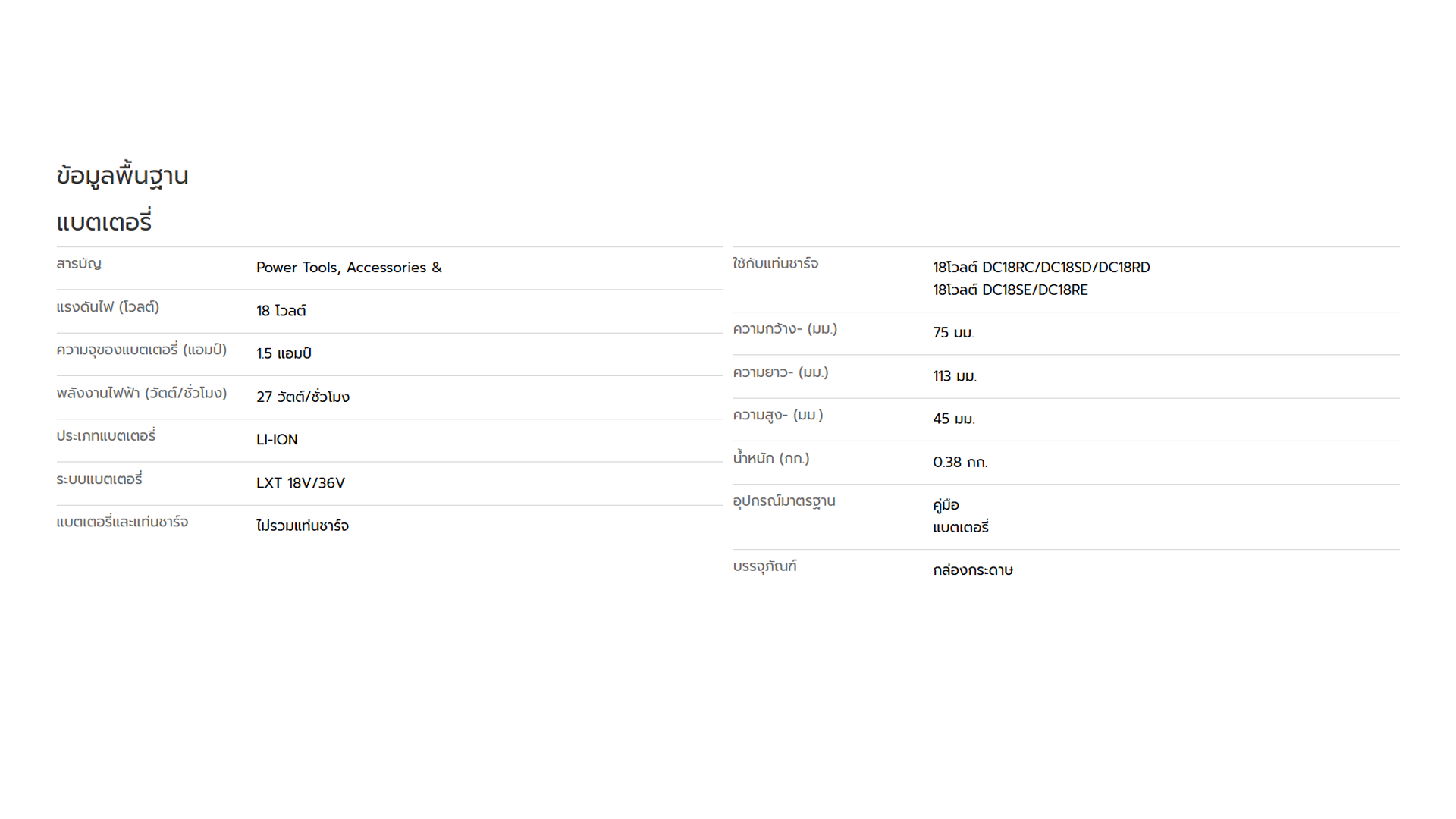Select the LXT 18V/36V system value
Image resolution: width=1456 pixels, height=819 pixels.
pos(300,483)
